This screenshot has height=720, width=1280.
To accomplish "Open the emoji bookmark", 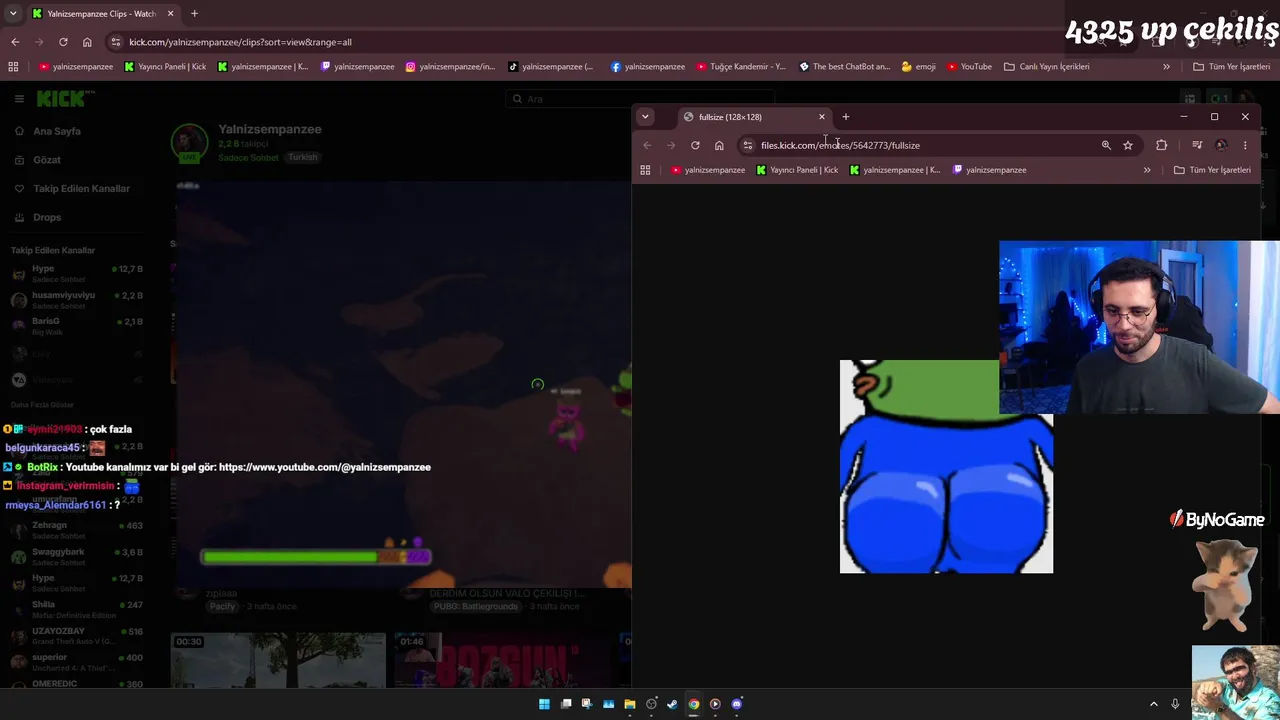I will (x=919, y=67).
